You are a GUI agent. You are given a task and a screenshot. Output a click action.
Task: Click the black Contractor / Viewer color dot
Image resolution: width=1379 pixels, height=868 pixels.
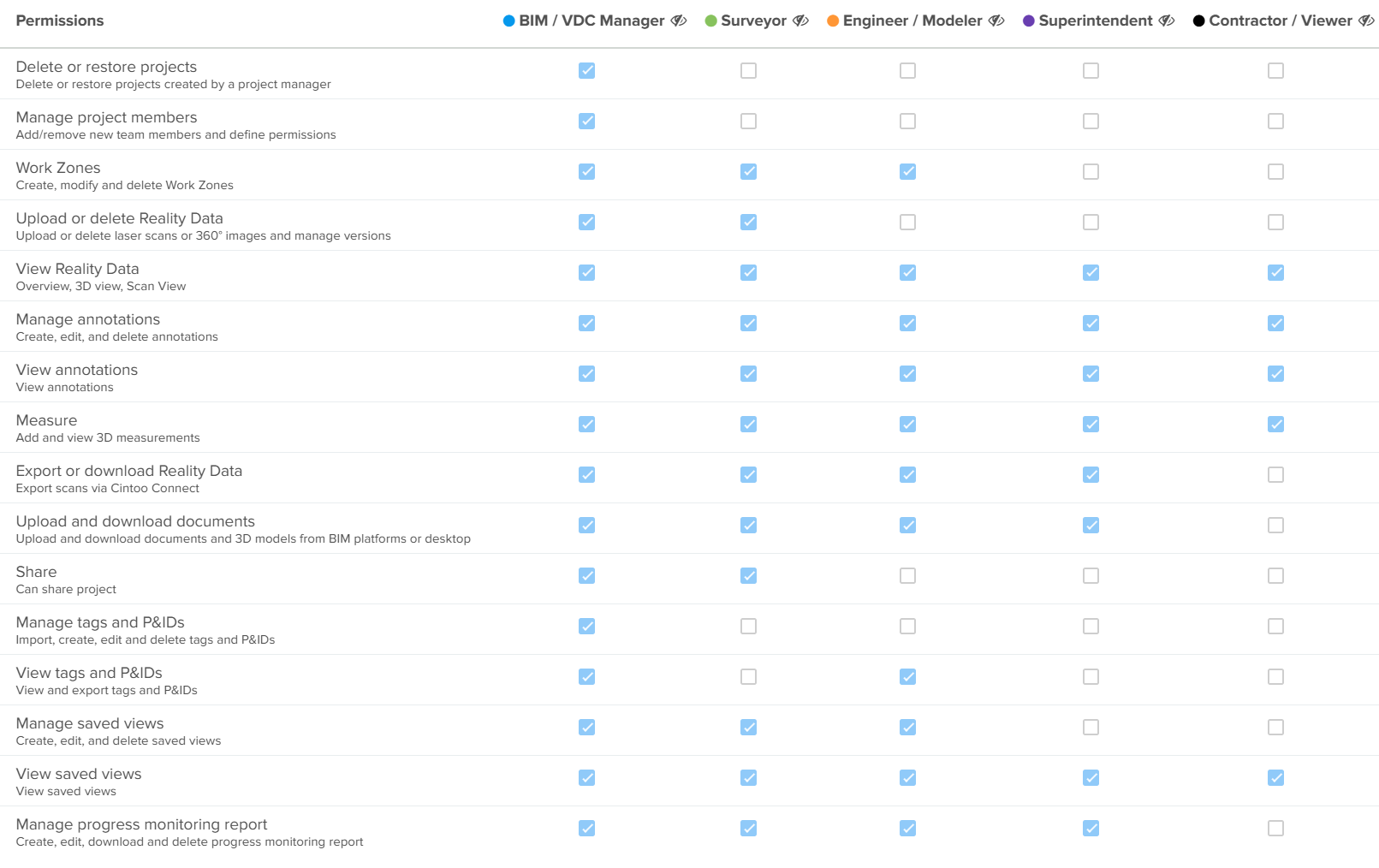(1198, 21)
